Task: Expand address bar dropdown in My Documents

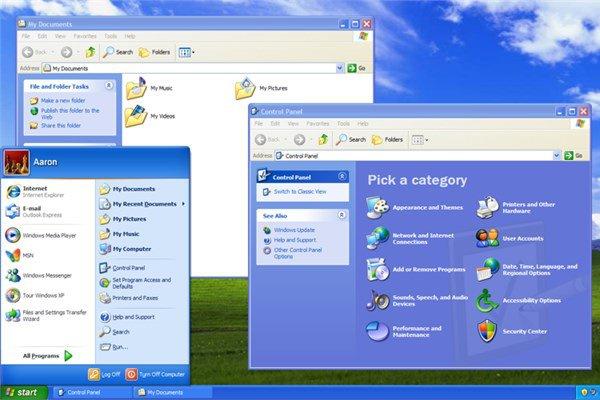Action: (340, 68)
